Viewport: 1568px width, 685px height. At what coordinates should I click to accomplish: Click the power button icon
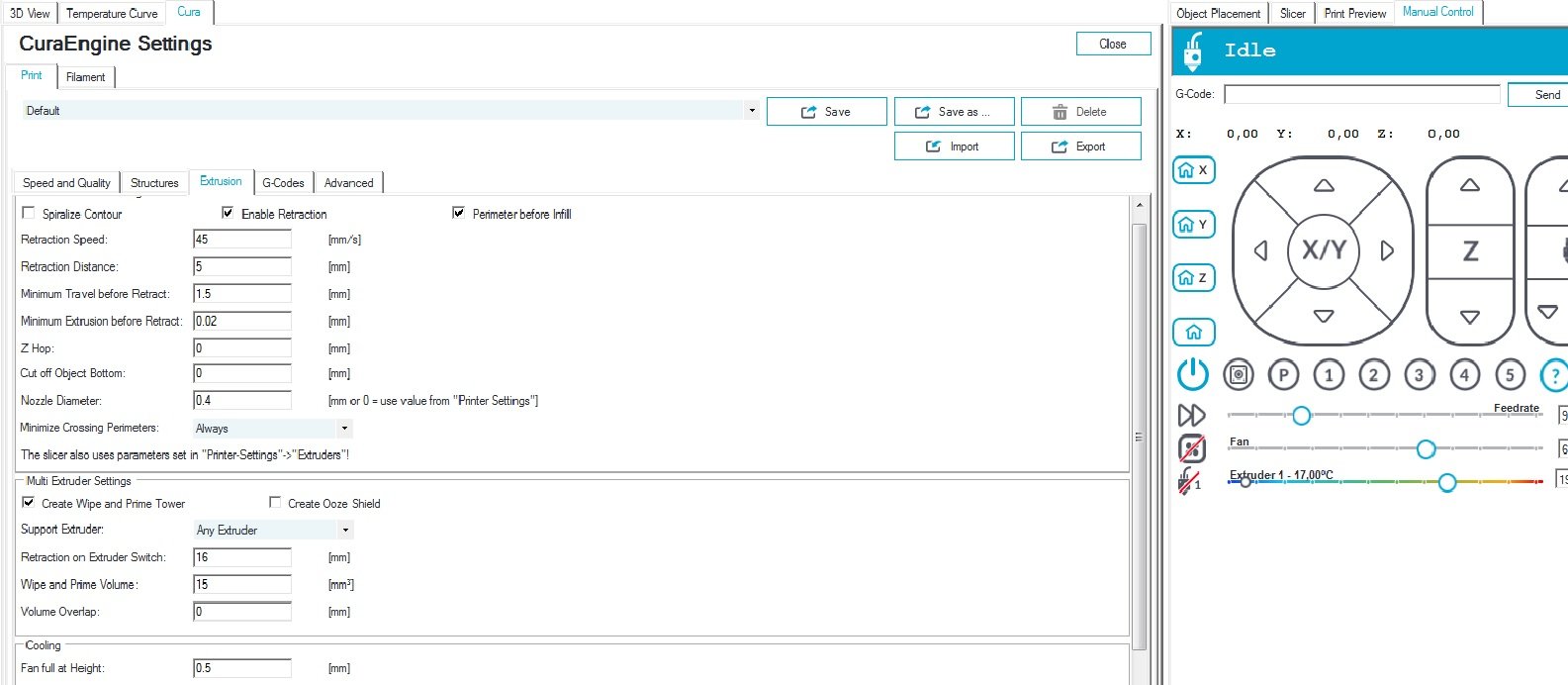pos(1193,374)
